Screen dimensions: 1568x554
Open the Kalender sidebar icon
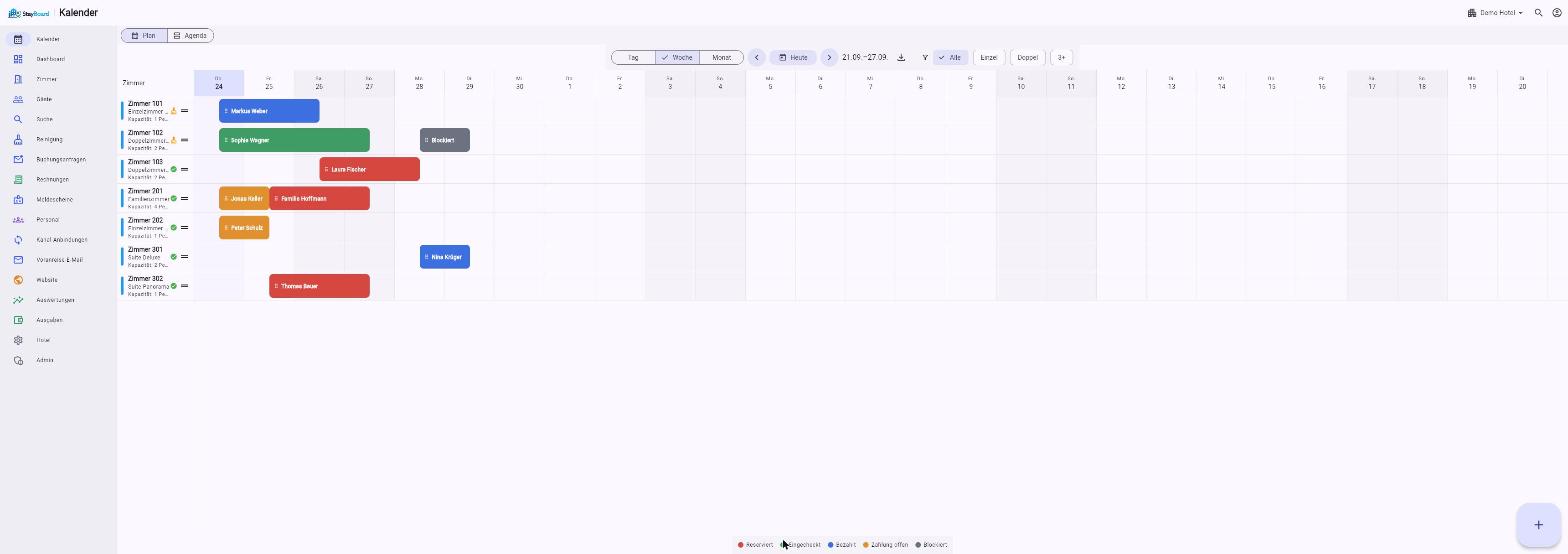[x=18, y=39]
